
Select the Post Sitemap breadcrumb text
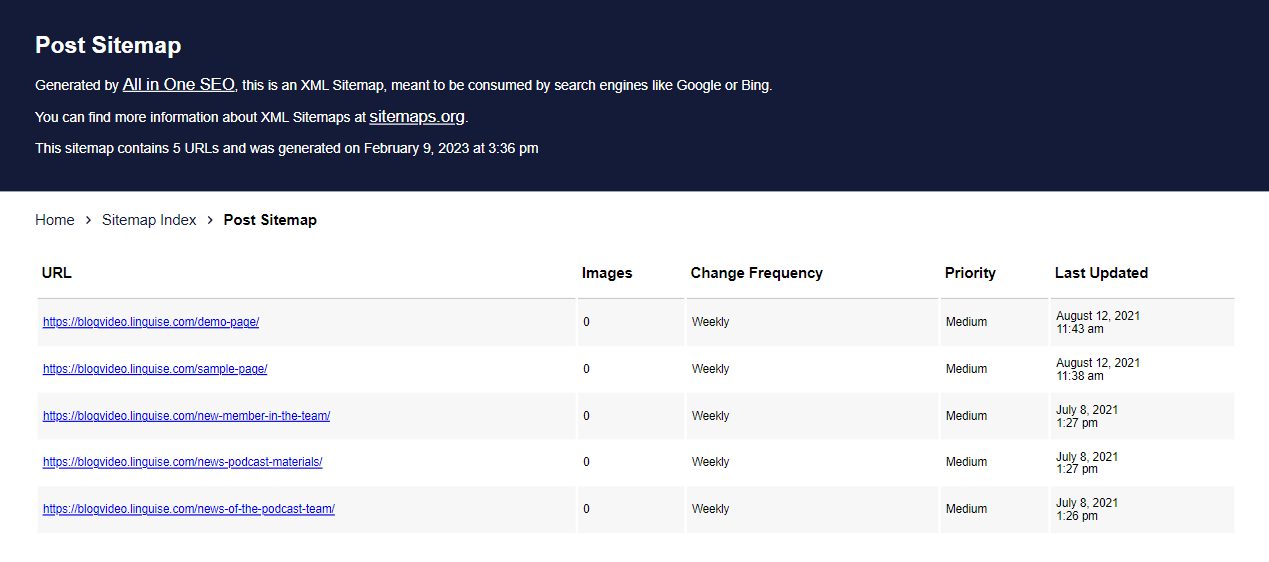270,220
